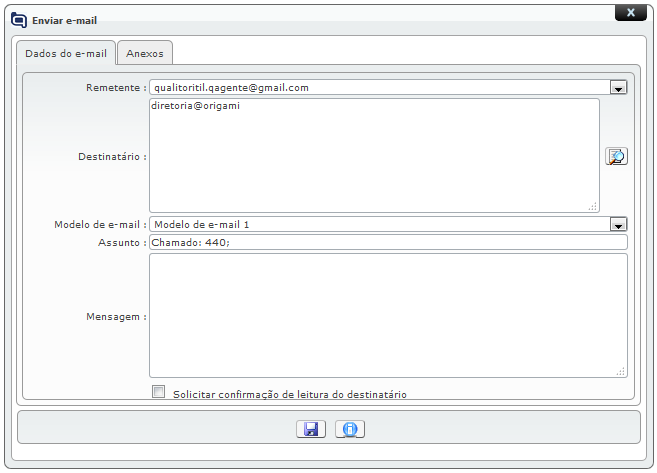Expand the Modelo de e-mail dropdown arrow
Screen dimensions: 657x473
tap(618, 225)
